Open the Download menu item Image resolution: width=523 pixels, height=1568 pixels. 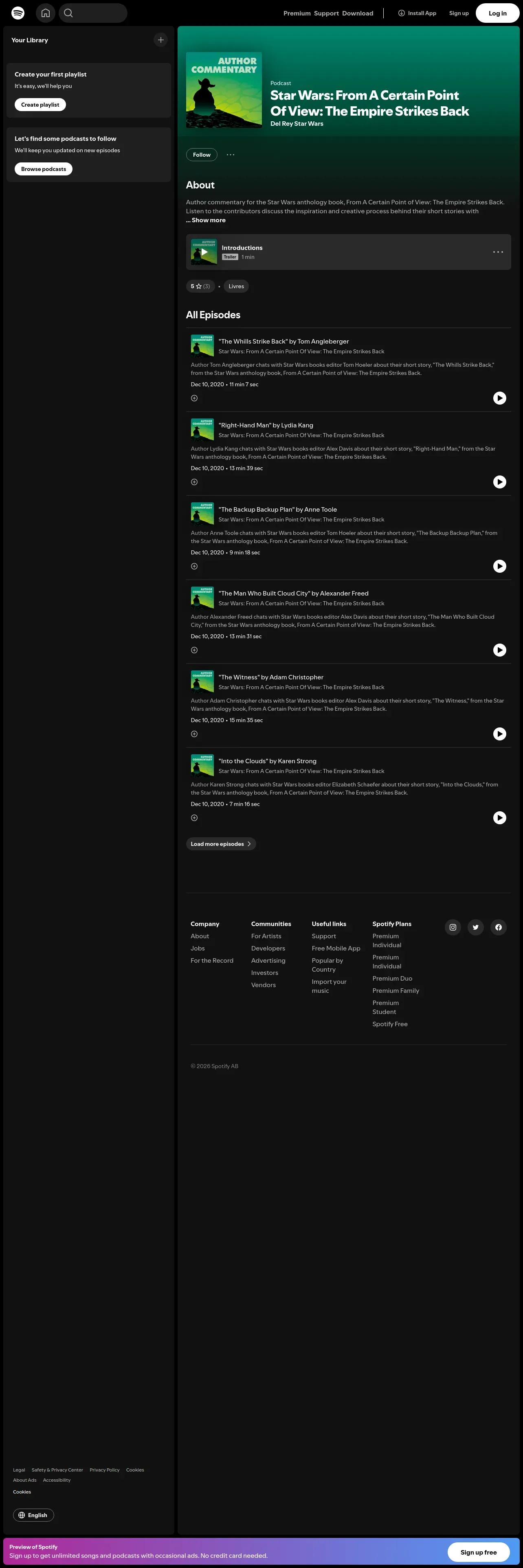tap(358, 13)
